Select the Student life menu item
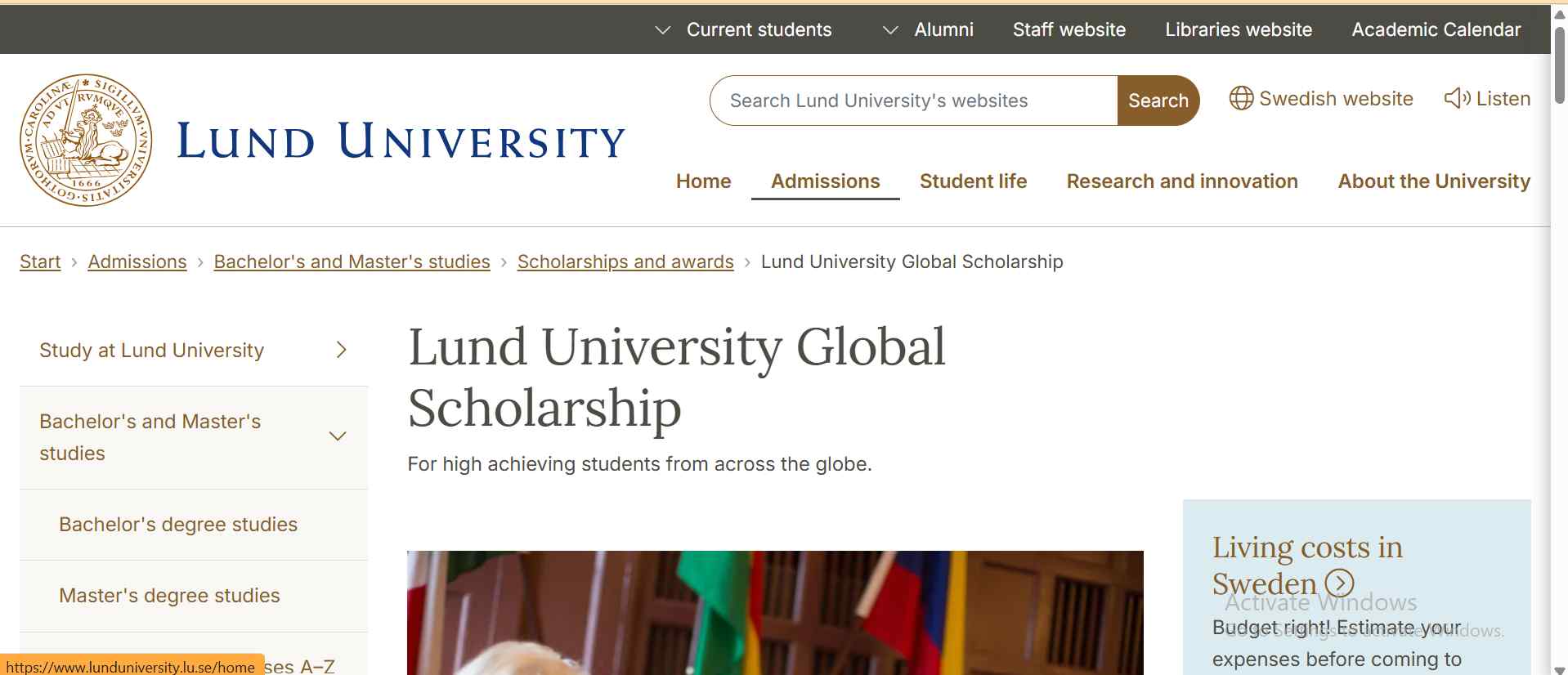This screenshot has height=675, width=1568. pos(973,181)
